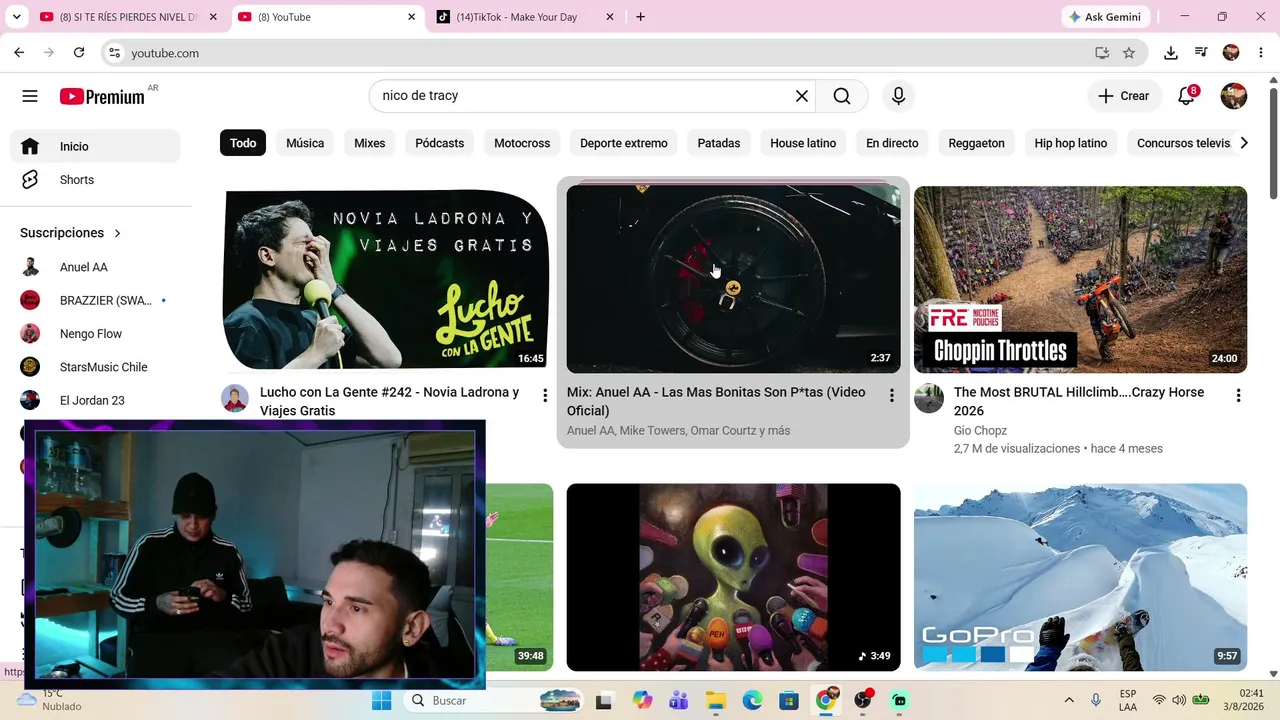Show hidden system tray icons
Image resolution: width=1280 pixels, height=720 pixels.
click(x=1069, y=701)
